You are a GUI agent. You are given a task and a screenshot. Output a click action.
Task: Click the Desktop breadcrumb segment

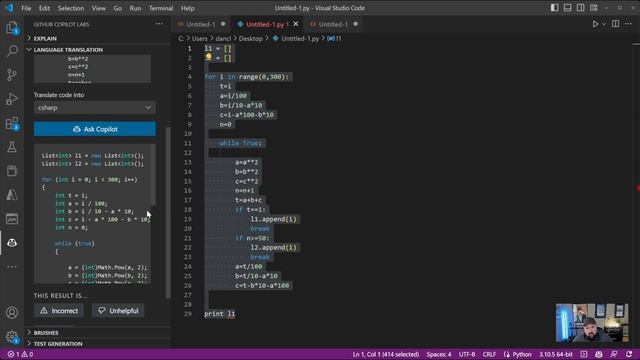tap(251, 38)
